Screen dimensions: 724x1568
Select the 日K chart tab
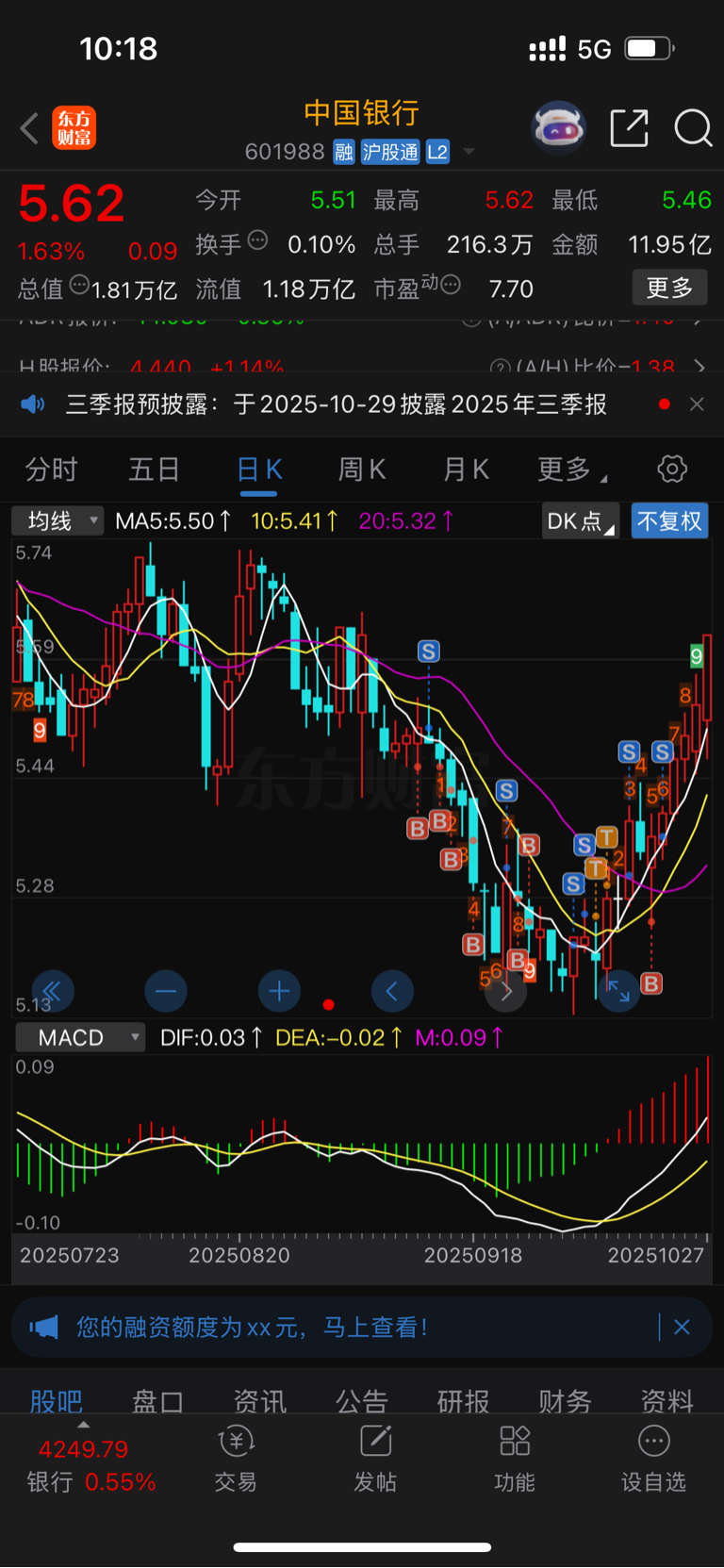pyautogui.click(x=259, y=469)
